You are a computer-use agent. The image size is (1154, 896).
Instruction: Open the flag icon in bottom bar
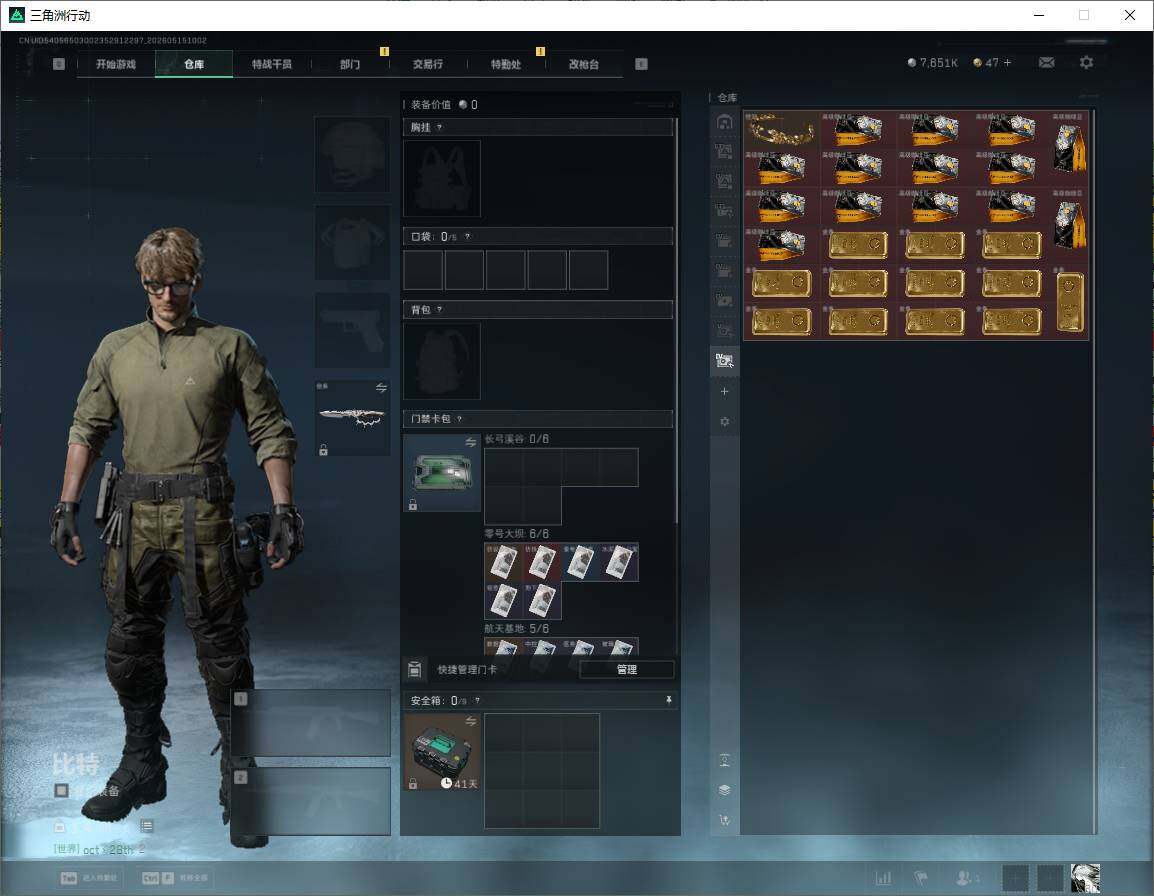pos(921,878)
